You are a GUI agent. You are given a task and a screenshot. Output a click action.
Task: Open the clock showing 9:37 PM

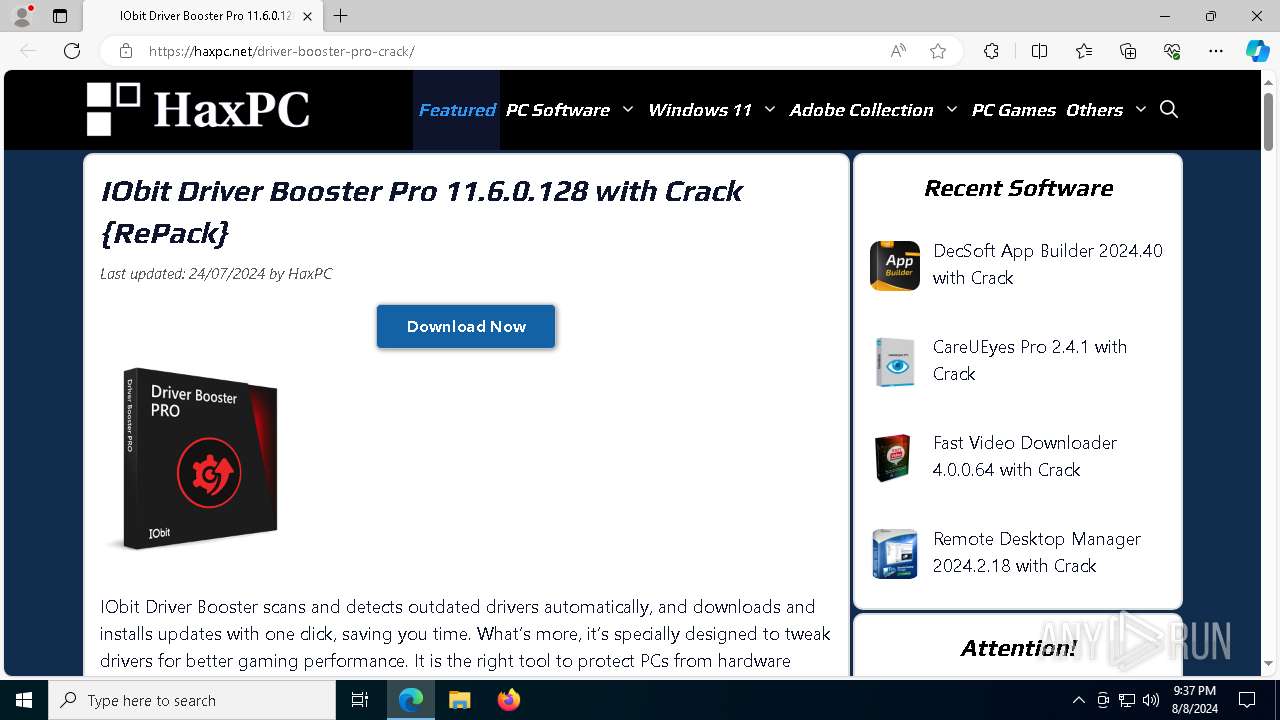pos(1194,700)
